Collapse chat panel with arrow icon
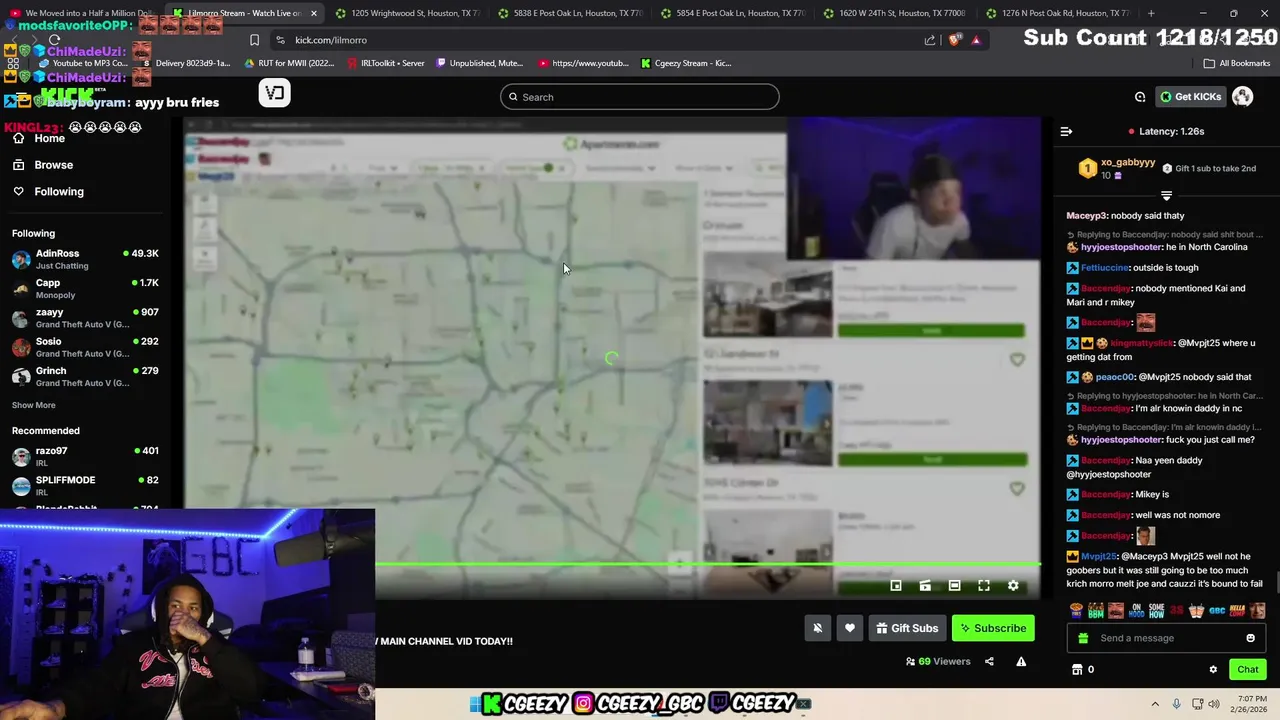 (1066, 131)
